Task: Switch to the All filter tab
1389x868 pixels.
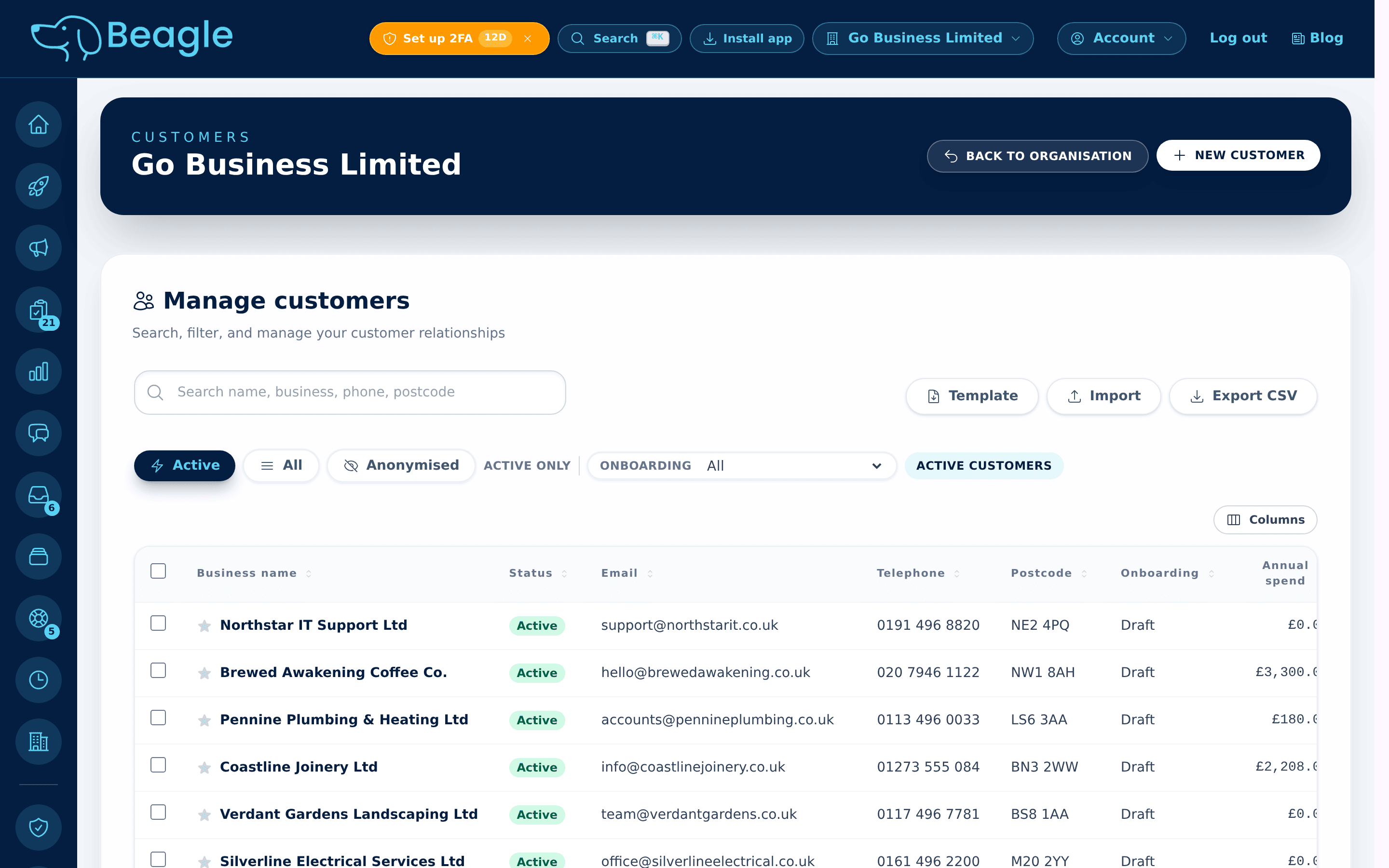Action: [281, 465]
